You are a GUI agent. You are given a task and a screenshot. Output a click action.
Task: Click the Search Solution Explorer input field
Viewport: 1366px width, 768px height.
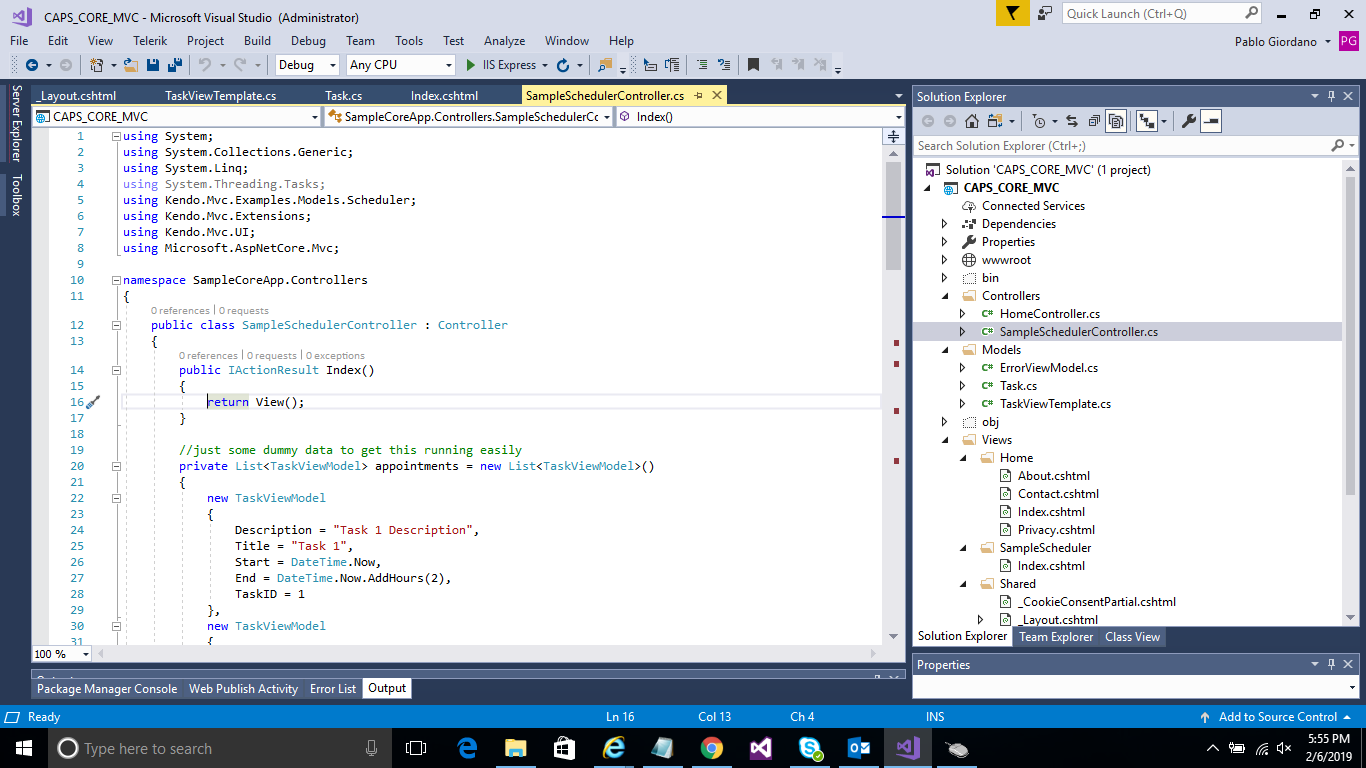point(1121,146)
